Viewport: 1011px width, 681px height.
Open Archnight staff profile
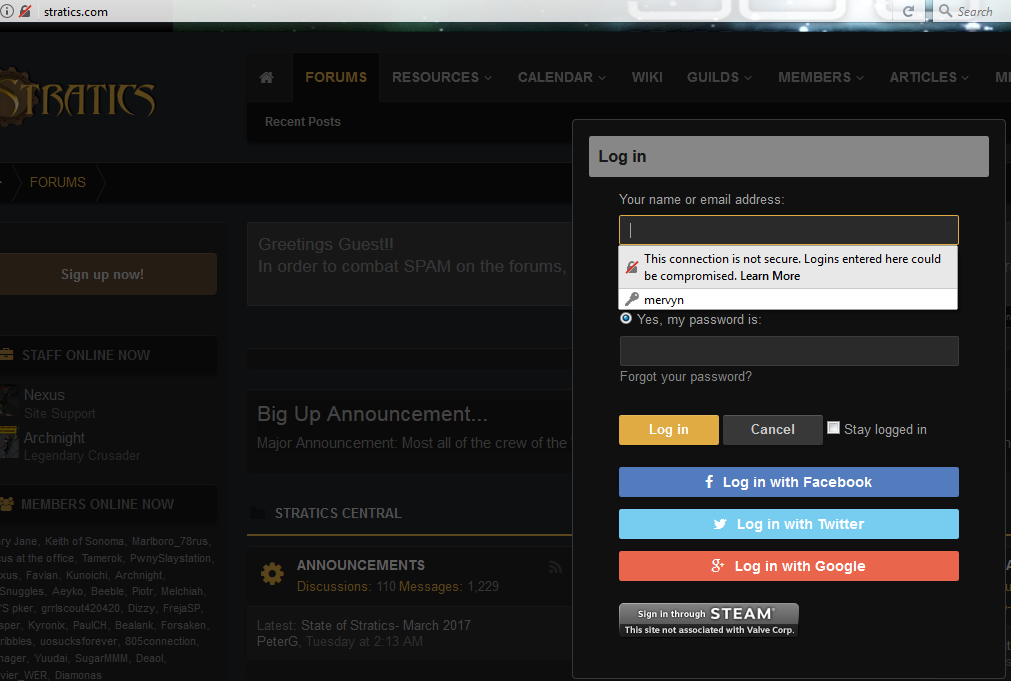point(54,438)
